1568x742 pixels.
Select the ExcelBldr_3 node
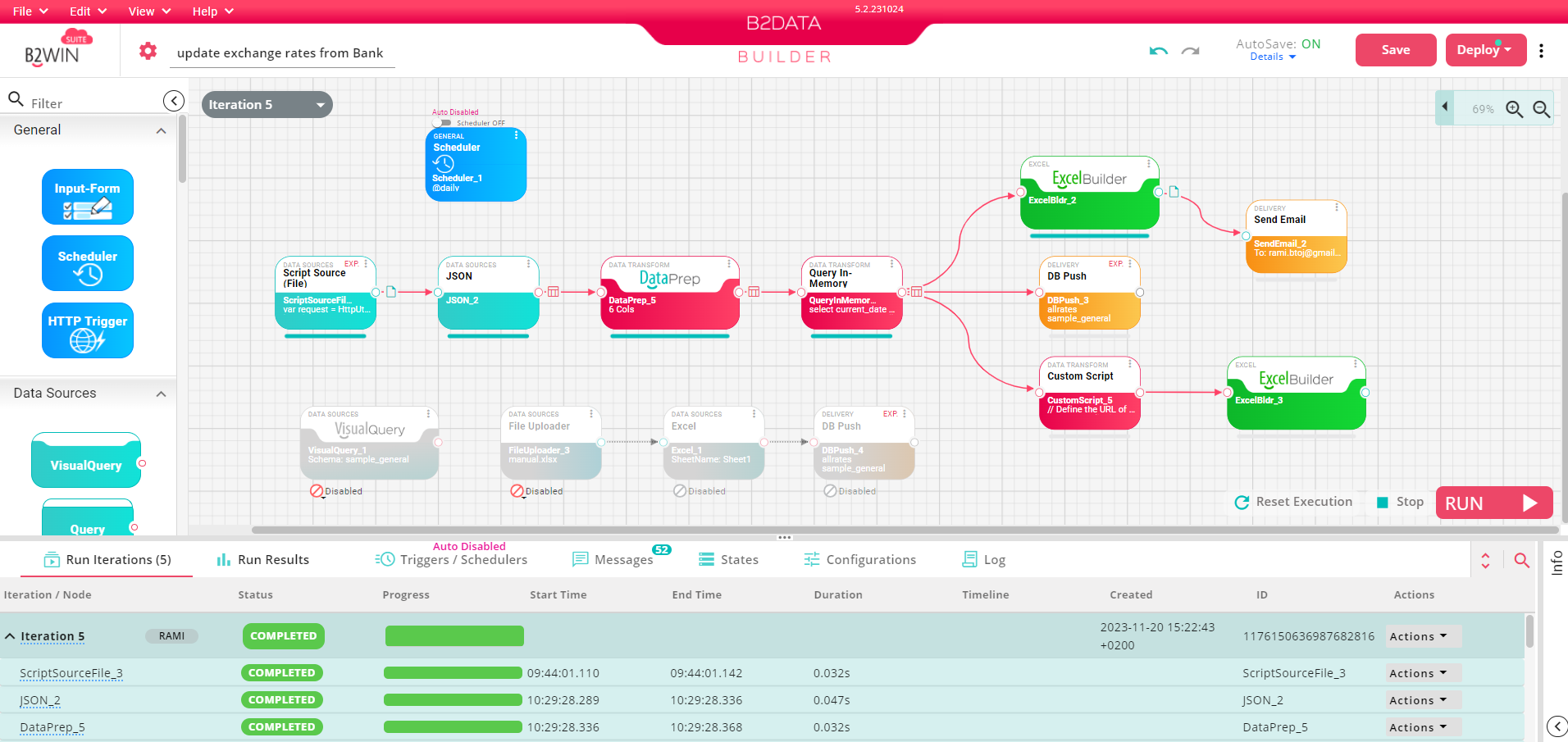click(1296, 393)
